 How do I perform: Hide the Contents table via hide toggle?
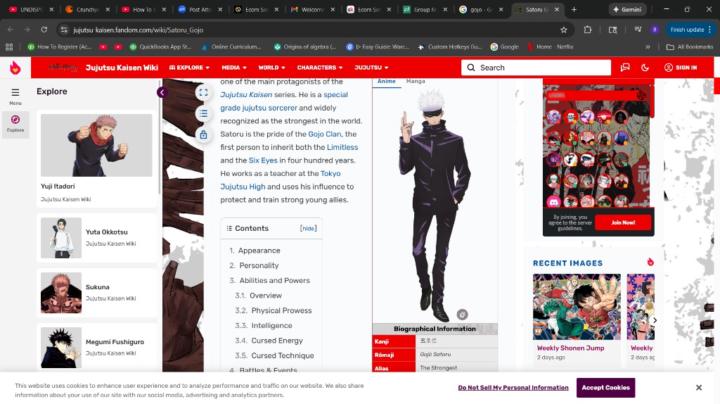308,228
